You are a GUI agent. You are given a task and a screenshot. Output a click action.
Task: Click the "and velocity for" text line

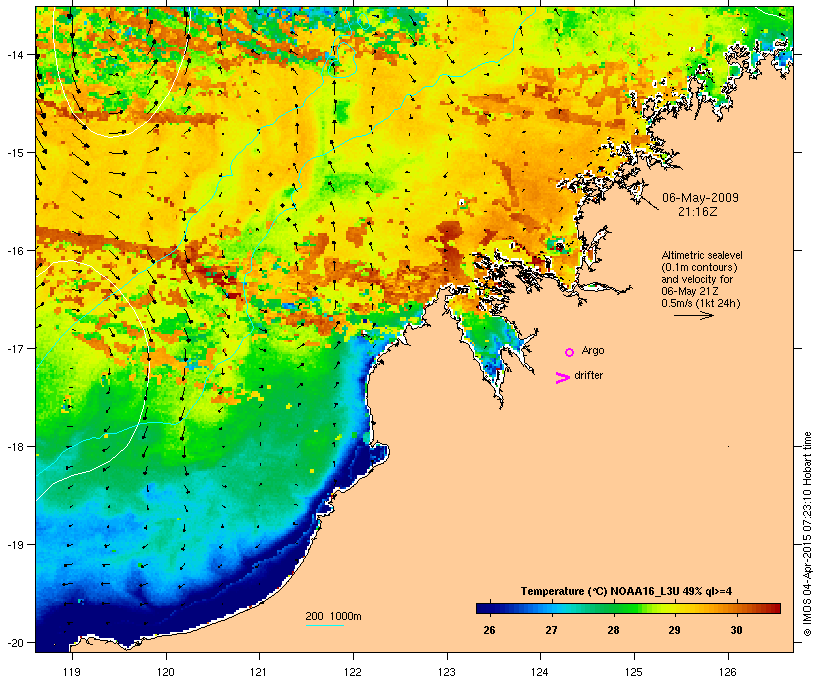coord(697,279)
